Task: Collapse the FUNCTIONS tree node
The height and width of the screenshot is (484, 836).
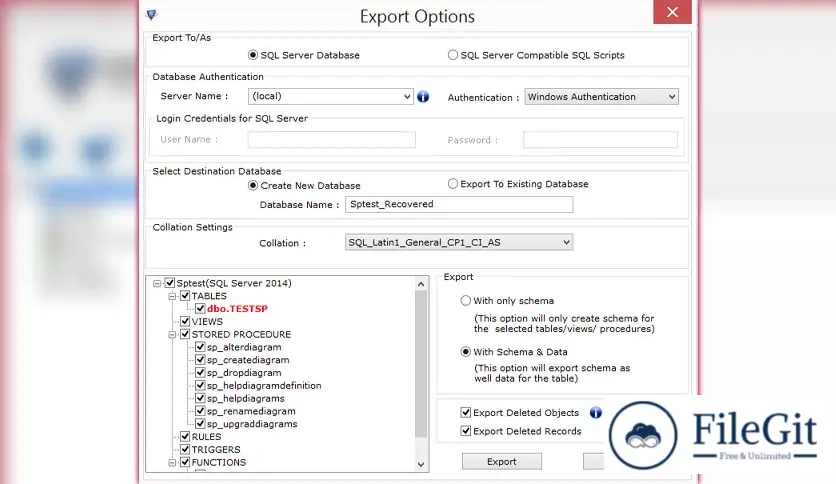Action: (172, 463)
